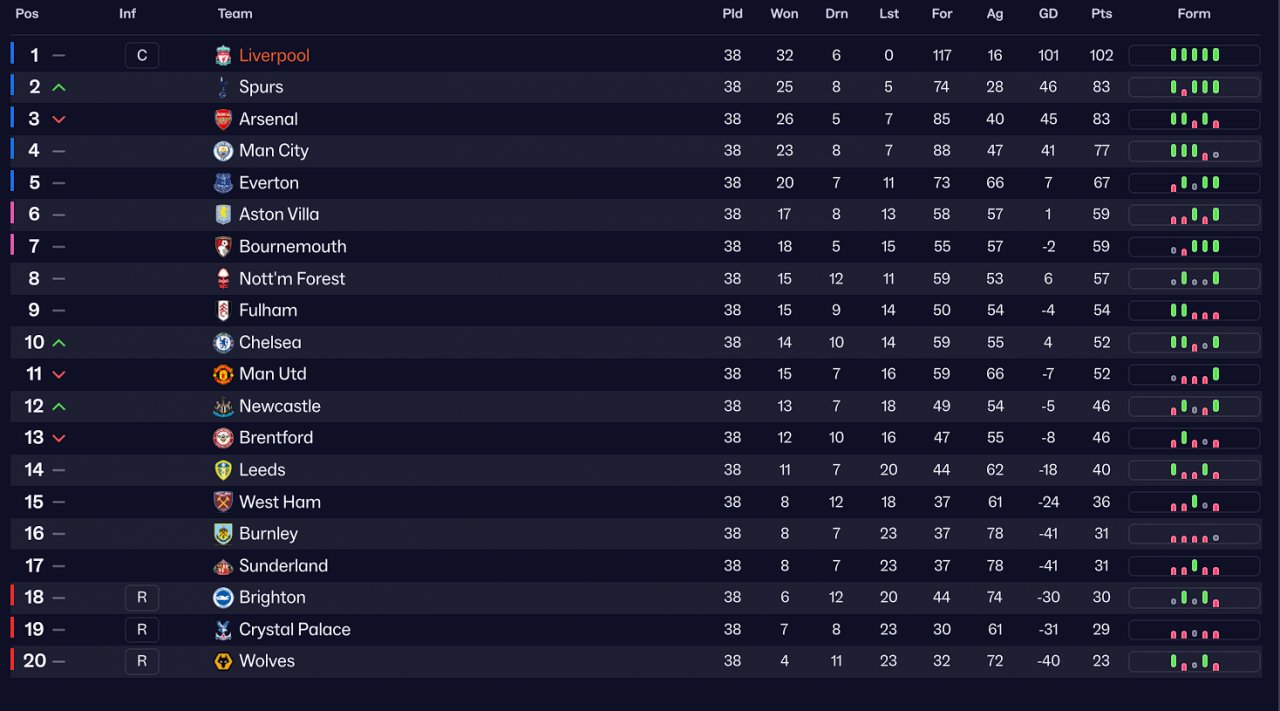Click the Newcastle crest icon
The image size is (1280, 711).
[x=223, y=406]
